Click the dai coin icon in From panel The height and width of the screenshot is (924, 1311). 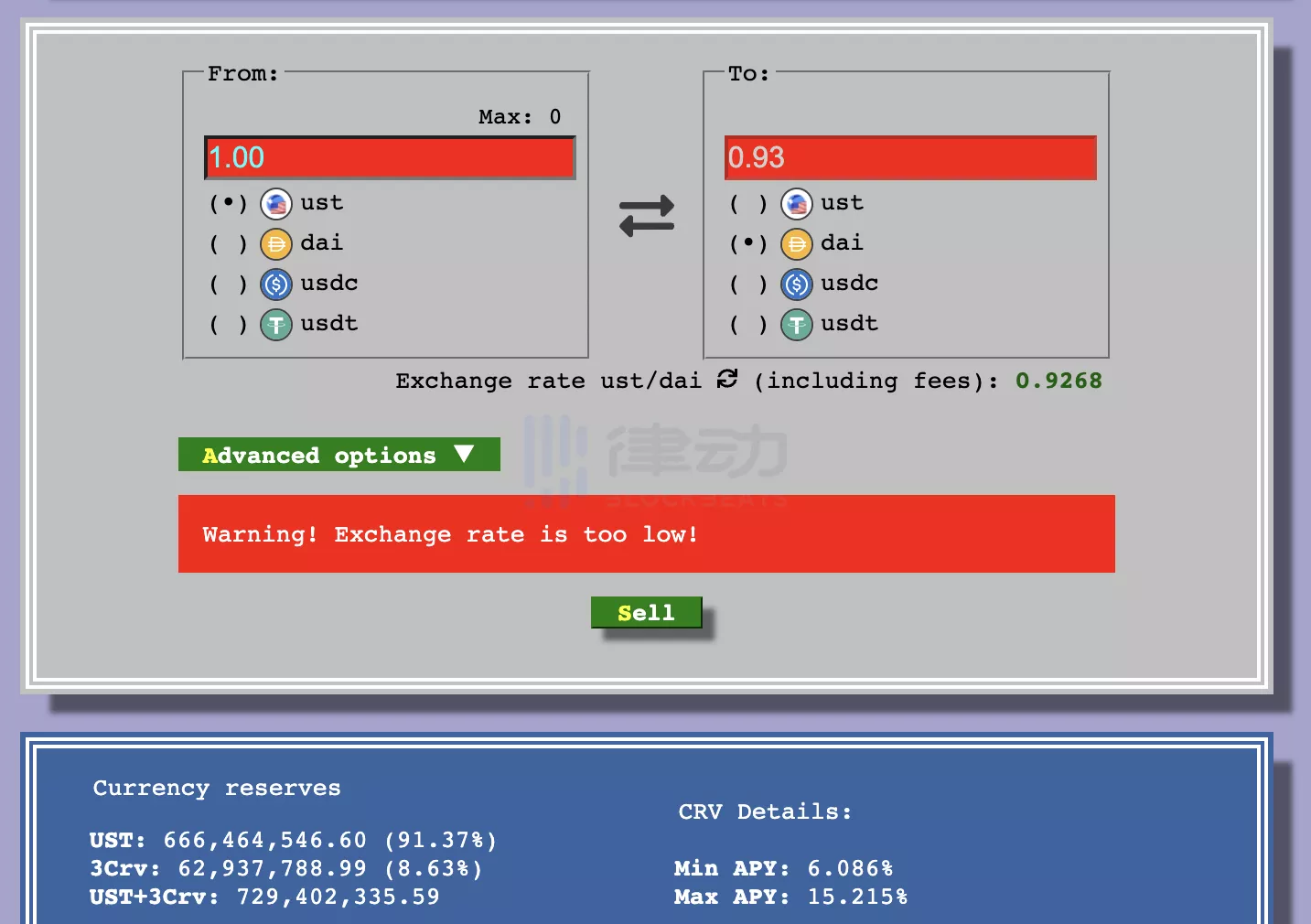(x=276, y=244)
